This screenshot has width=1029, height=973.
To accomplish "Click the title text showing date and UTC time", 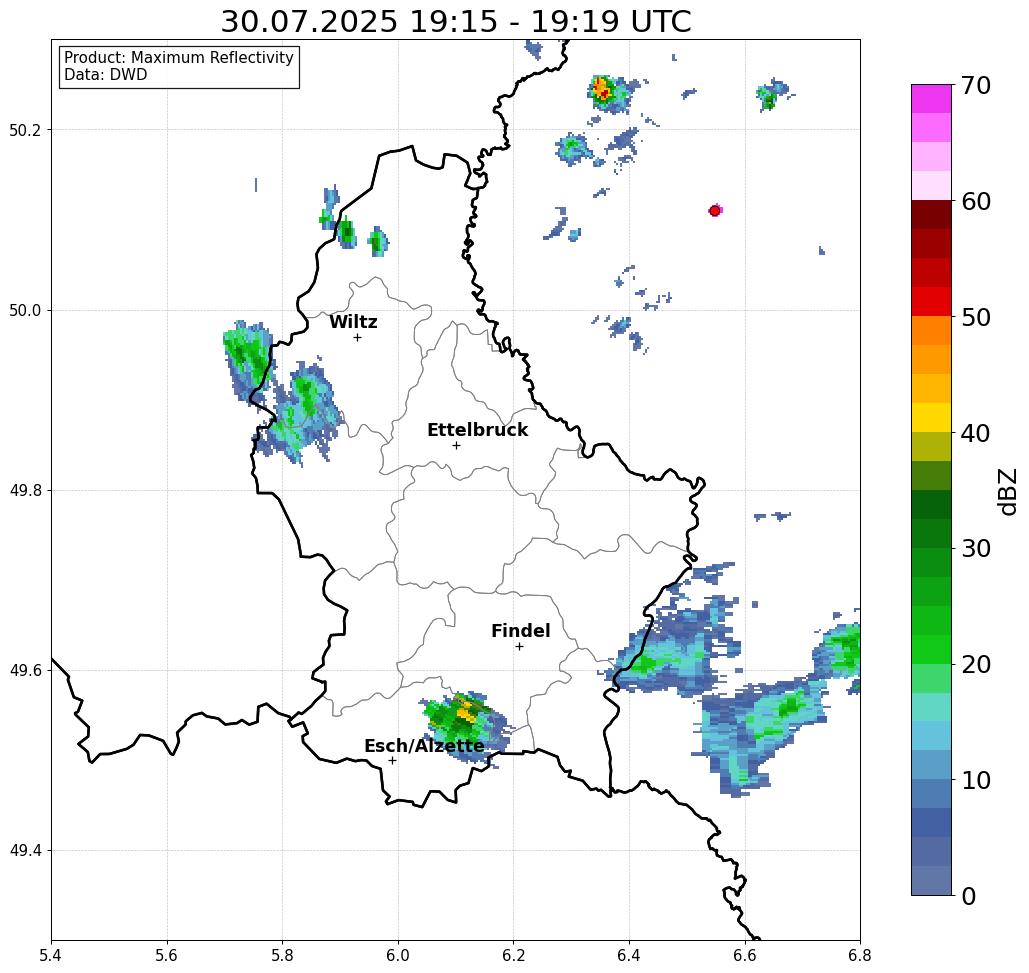I will pyautogui.click(x=455, y=21).
